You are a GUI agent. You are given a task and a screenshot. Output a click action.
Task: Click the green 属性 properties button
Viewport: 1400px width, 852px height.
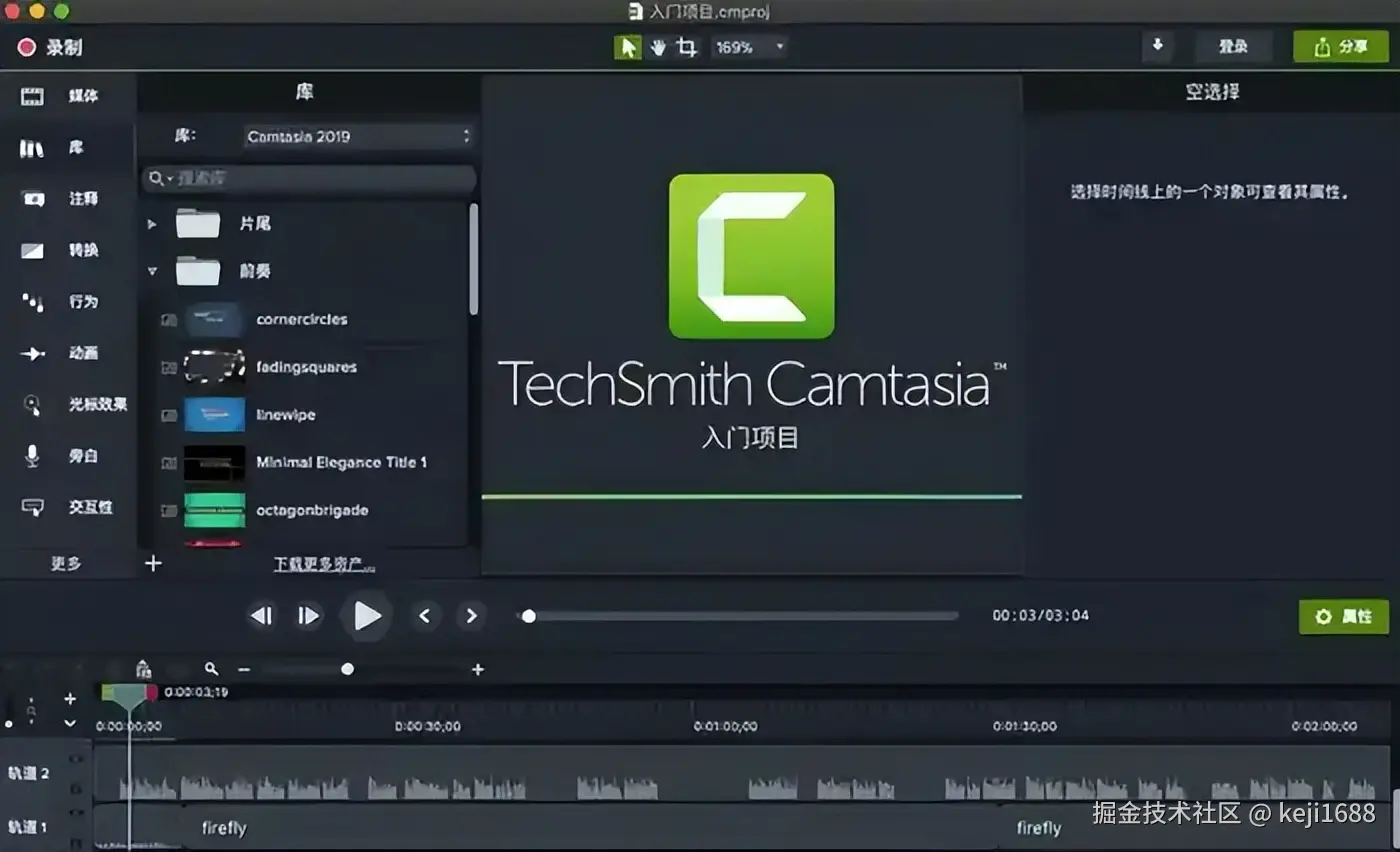pos(1343,617)
